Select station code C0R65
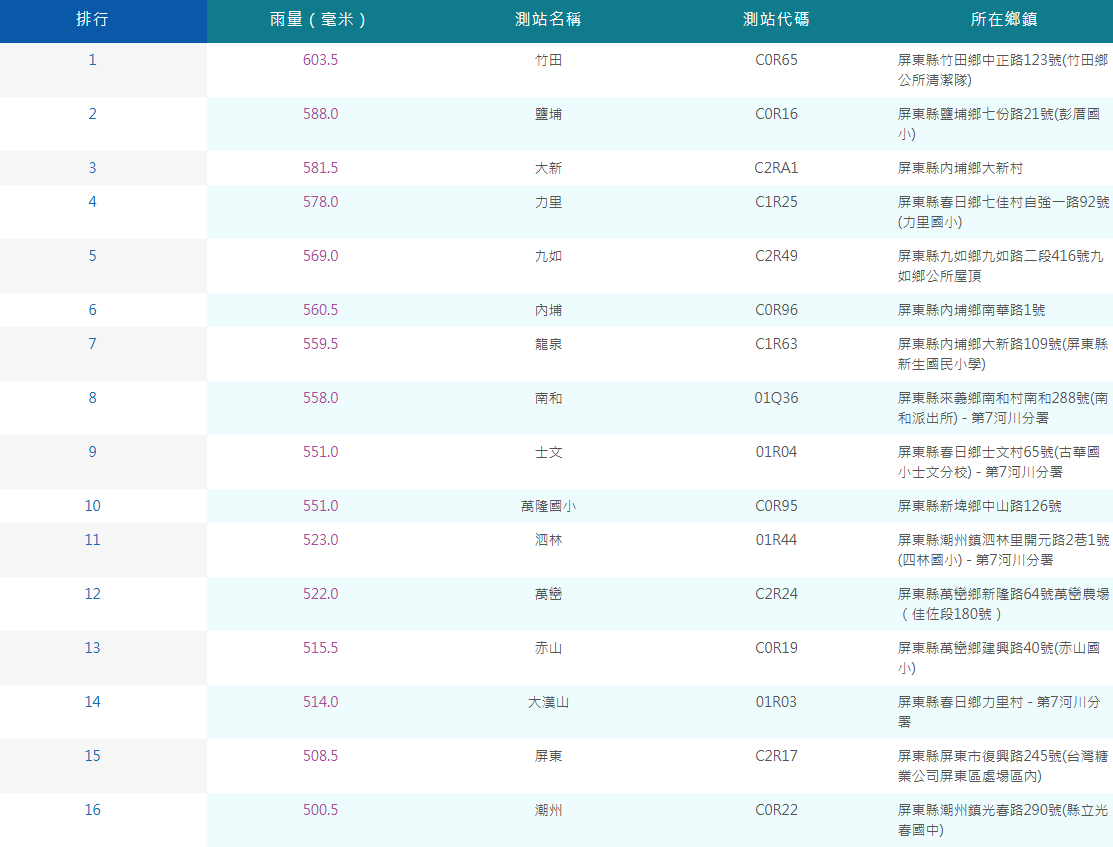The image size is (1113, 847). [776, 60]
